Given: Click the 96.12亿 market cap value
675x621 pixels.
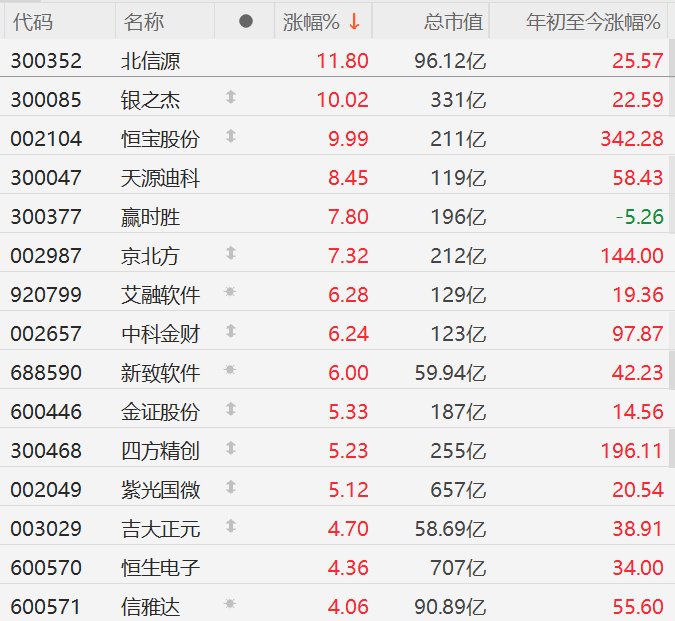Looking at the screenshot, I should [x=450, y=61].
